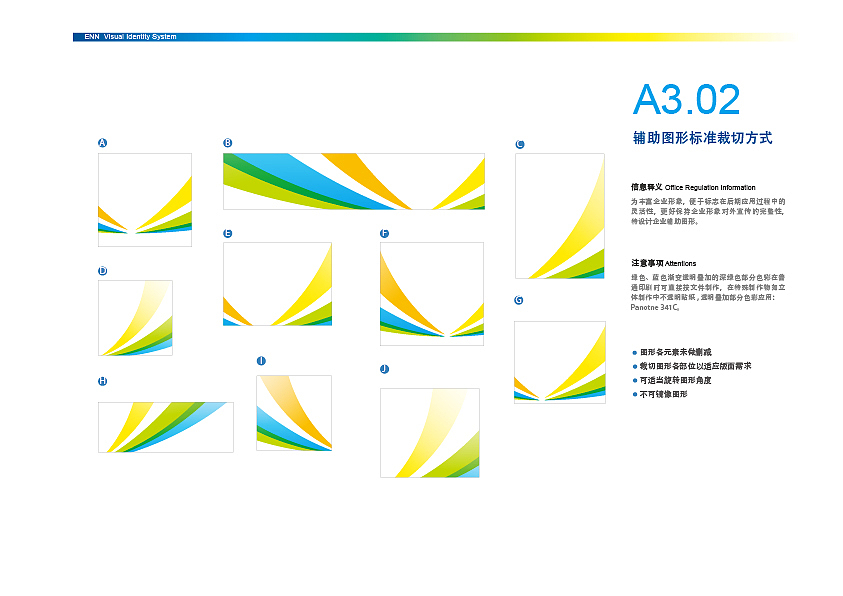Select crop example thumbnail E
Image resolution: width=843 pixels, height=596 pixels.
(277, 284)
